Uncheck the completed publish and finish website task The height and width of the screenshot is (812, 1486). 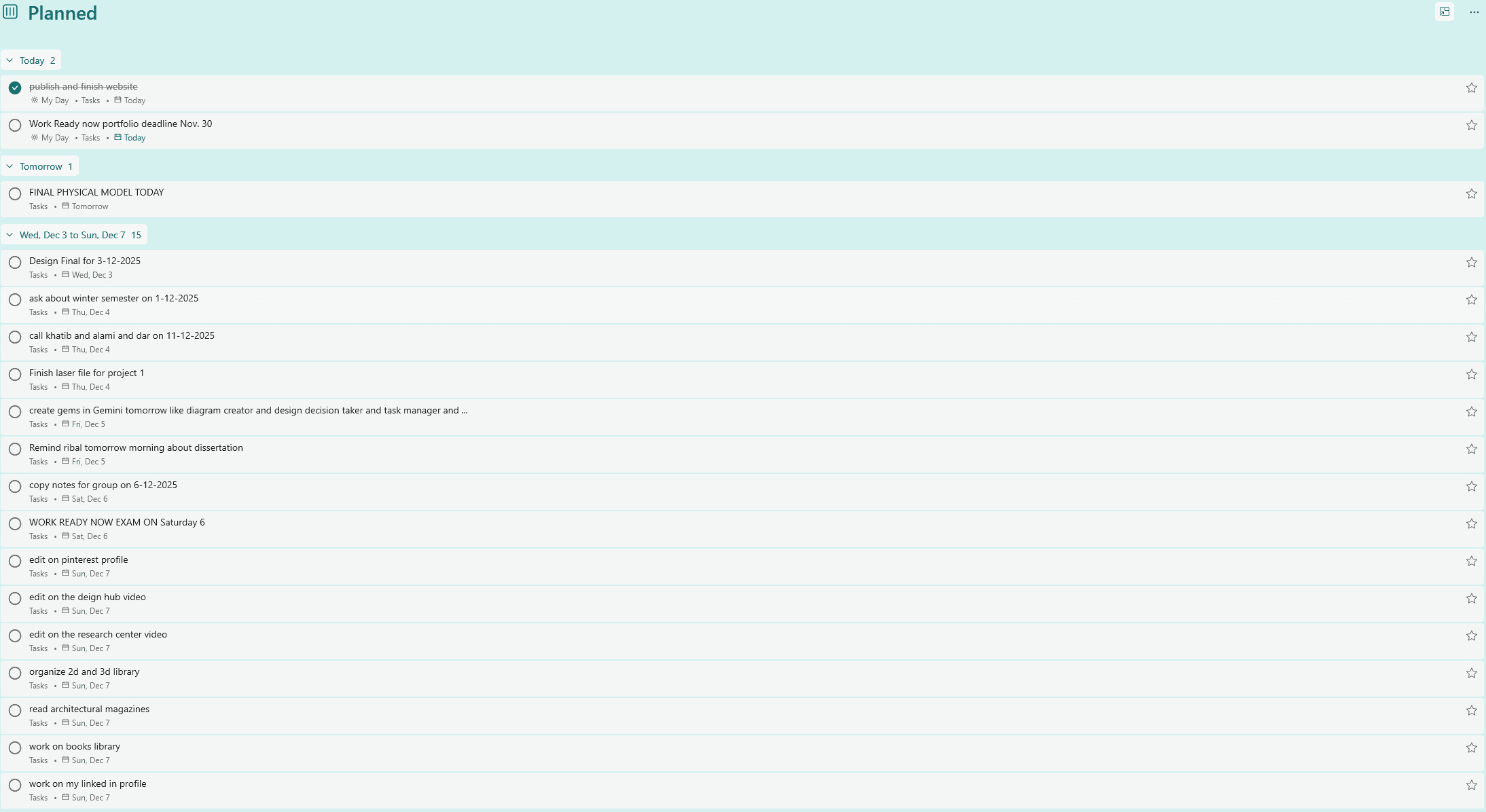click(x=15, y=87)
